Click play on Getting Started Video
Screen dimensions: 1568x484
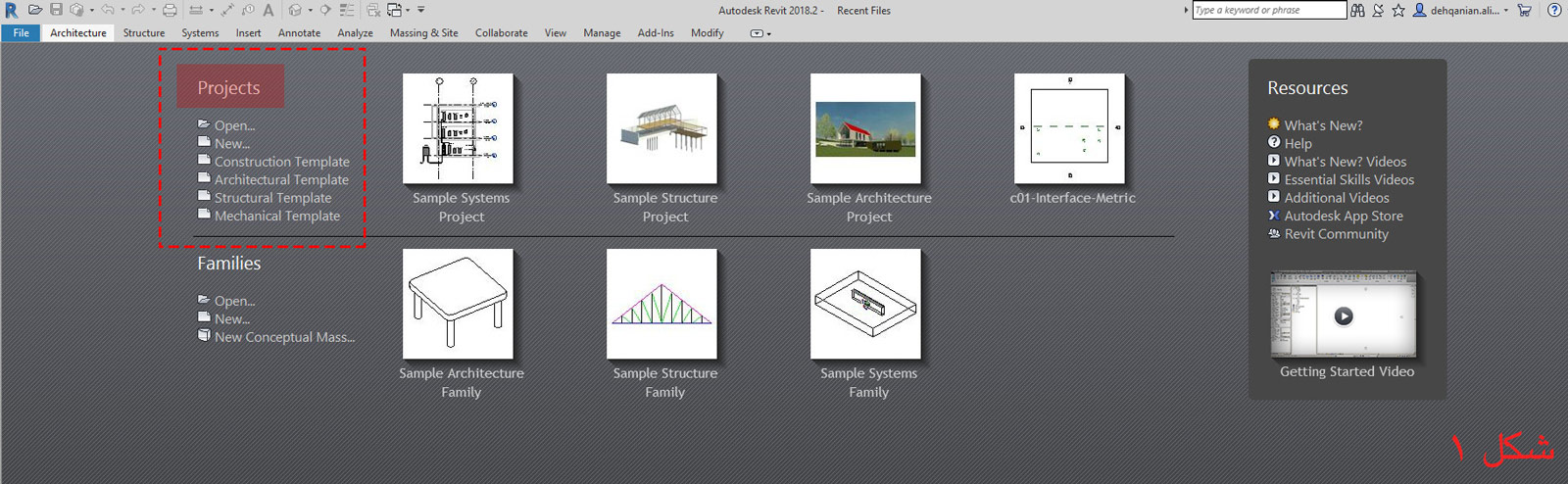[1344, 315]
